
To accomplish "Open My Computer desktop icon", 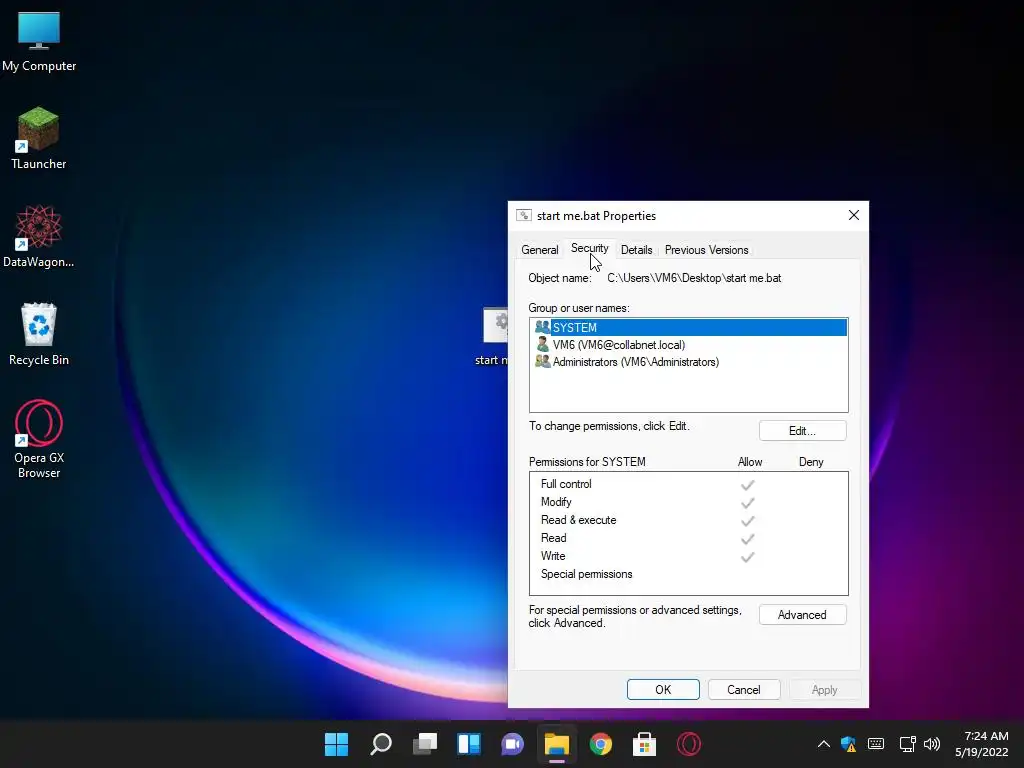I will pyautogui.click(x=39, y=41).
